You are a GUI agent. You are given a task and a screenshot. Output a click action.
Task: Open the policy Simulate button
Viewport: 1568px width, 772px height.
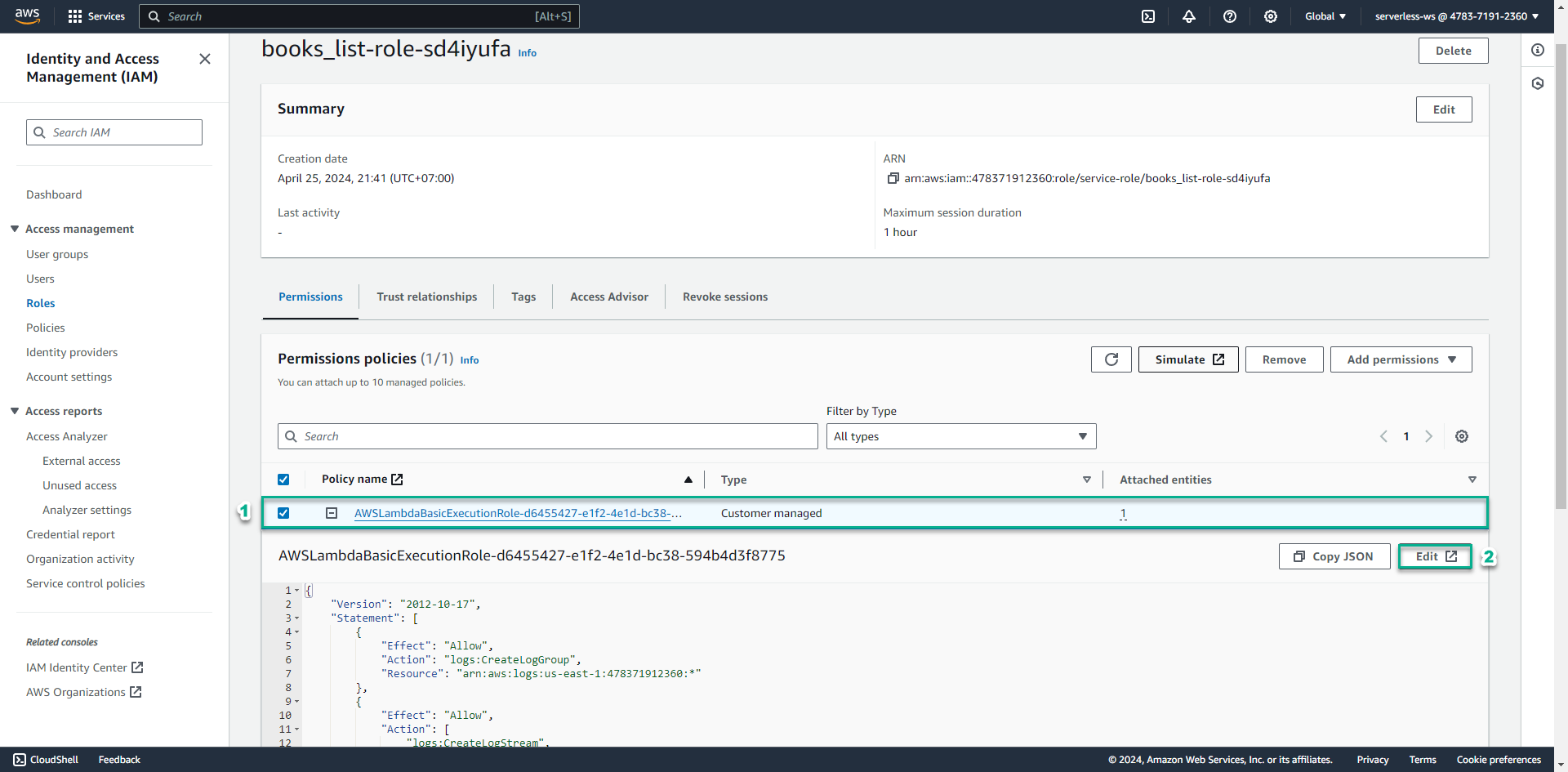(1188, 359)
